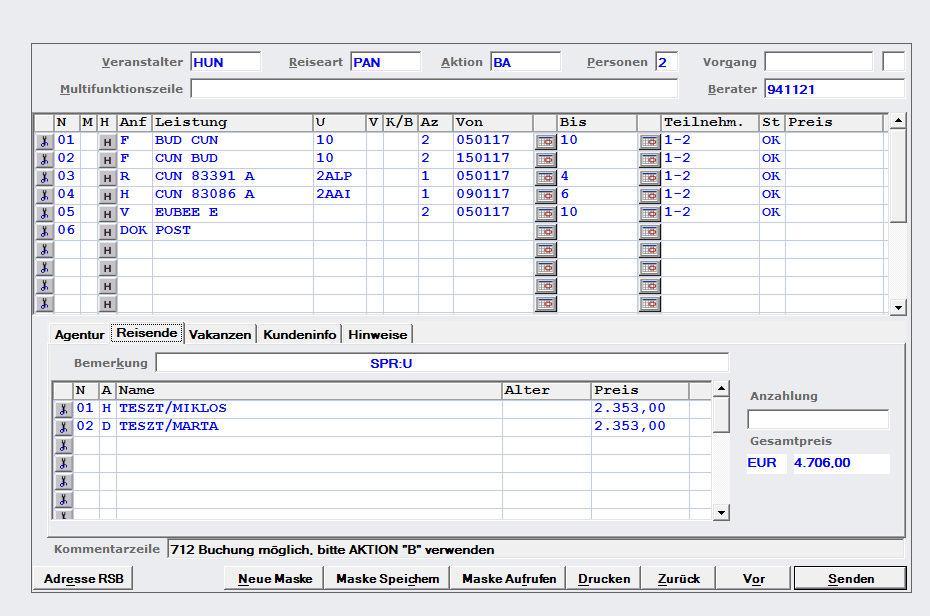The width and height of the screenshot is (930, 616).
Task: Open the Bis calendar icon in row 05
Action: click(x=649, y=213)
